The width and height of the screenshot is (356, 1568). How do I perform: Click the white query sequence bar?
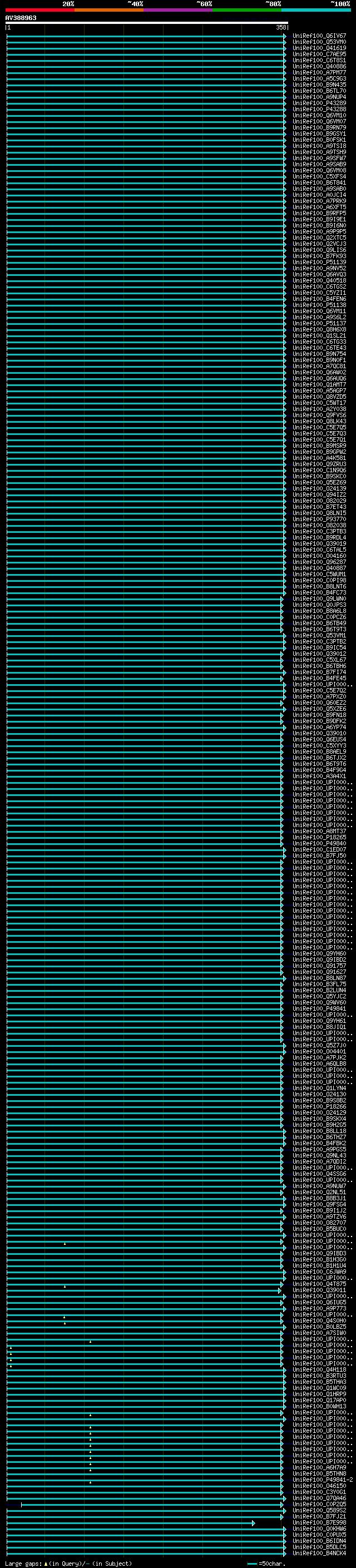coord(147,22)
